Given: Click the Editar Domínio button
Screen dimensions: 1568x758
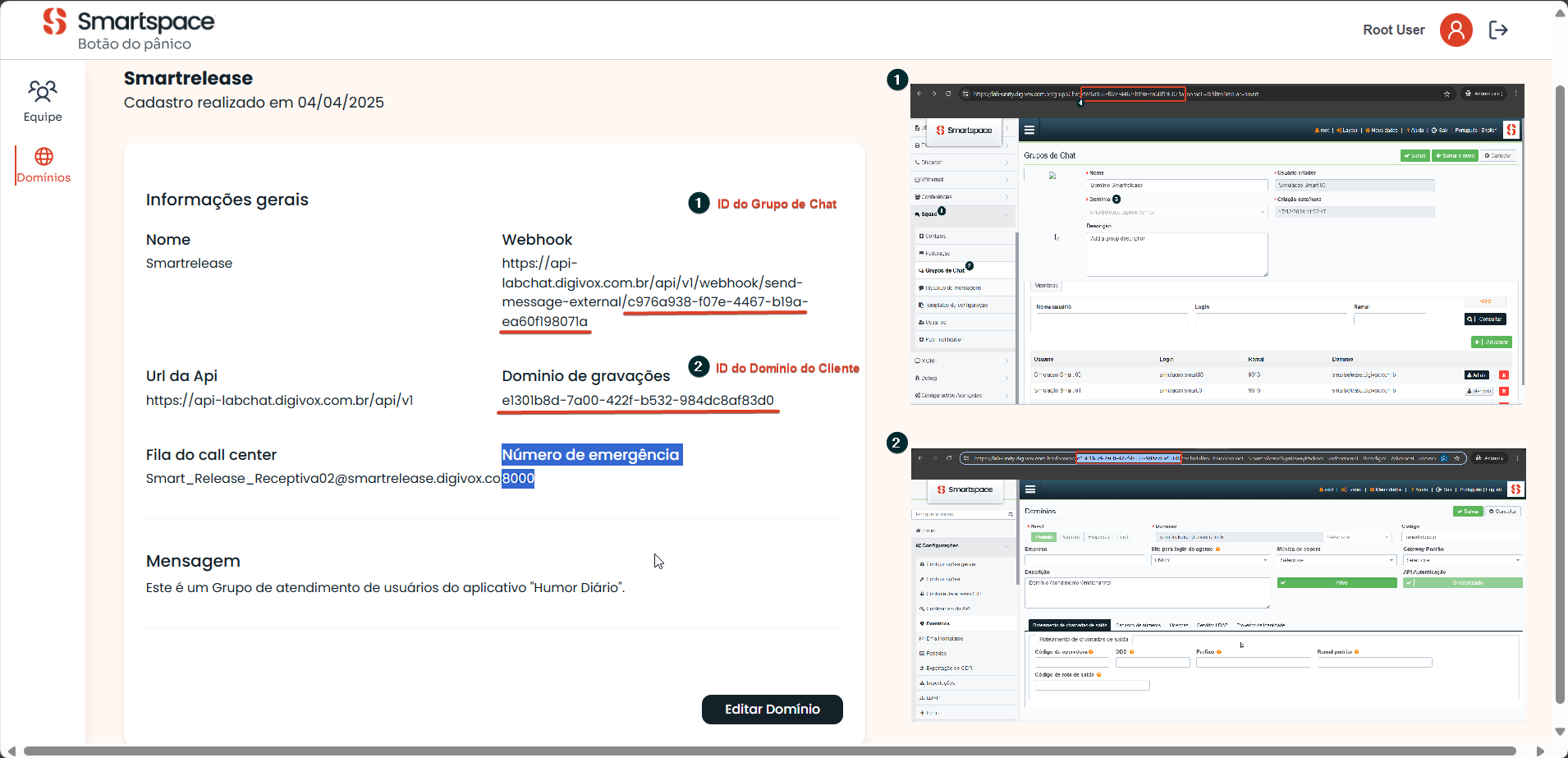Looking at the screenshot, I should tap(772, 710).
